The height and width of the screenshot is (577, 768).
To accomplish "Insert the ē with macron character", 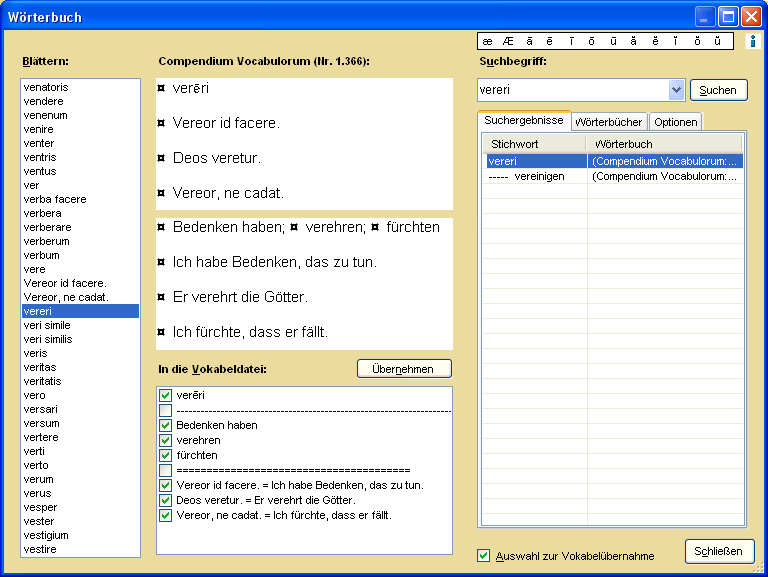I will [x=550, y=42].
